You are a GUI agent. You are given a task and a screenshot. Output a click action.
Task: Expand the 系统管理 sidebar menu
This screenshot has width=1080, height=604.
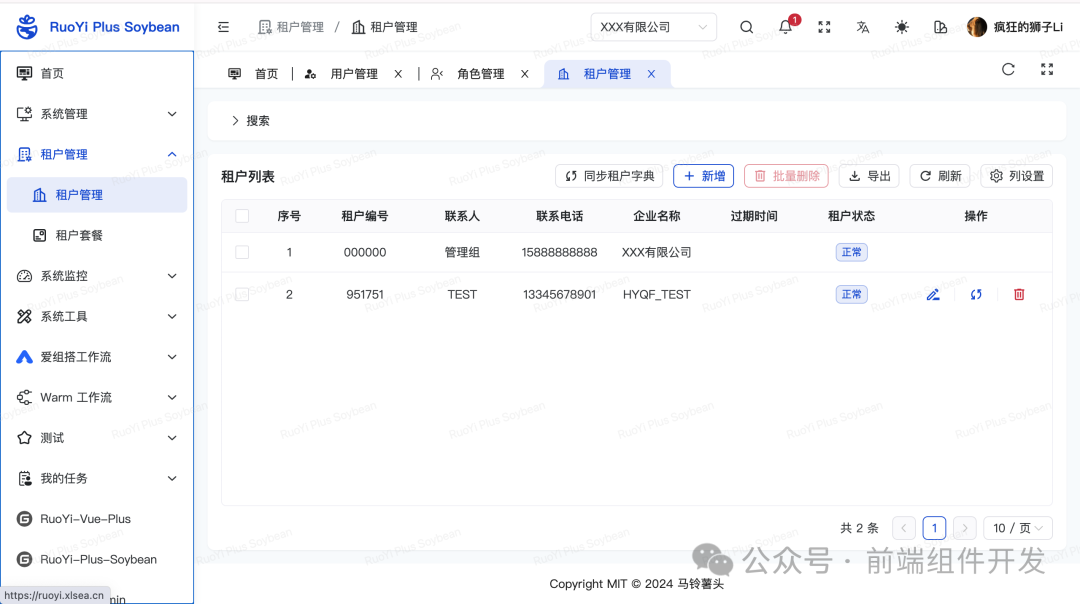97,113
